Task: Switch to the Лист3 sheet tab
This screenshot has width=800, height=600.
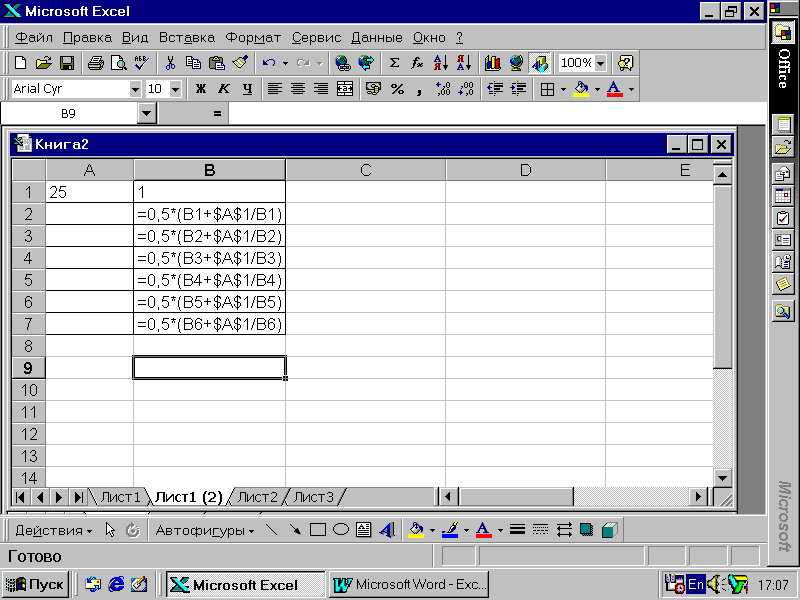Action: (x=313, y=497)
